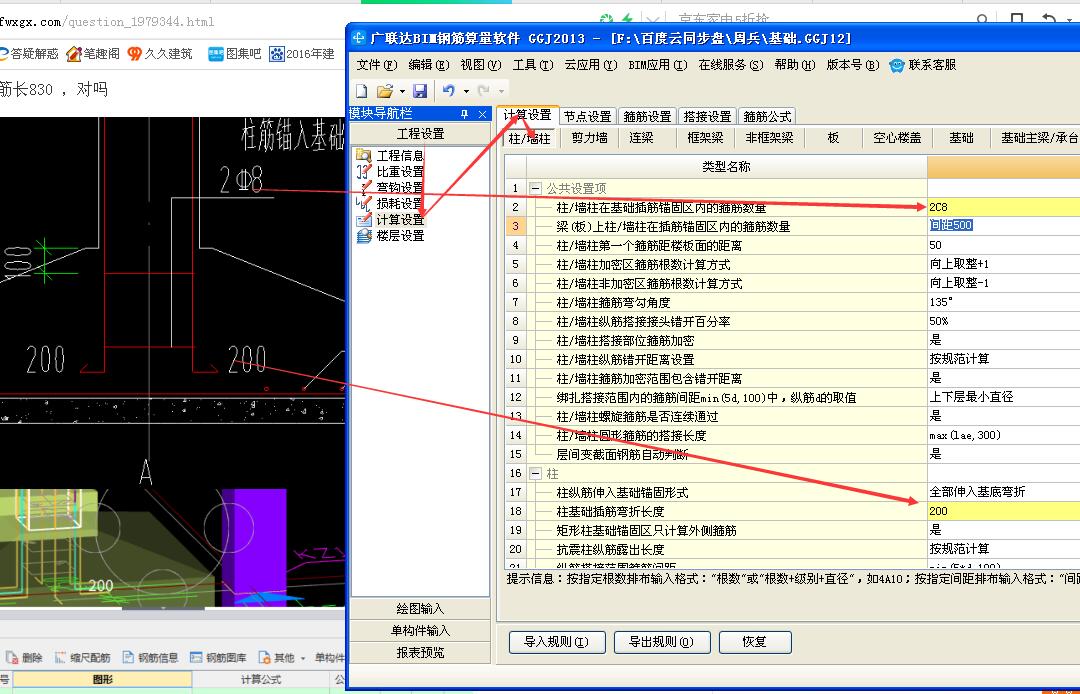Click the 联系客服 customer service icon
The height and width of the screenshot is (694, 1080).
click(x=896, y=65)
